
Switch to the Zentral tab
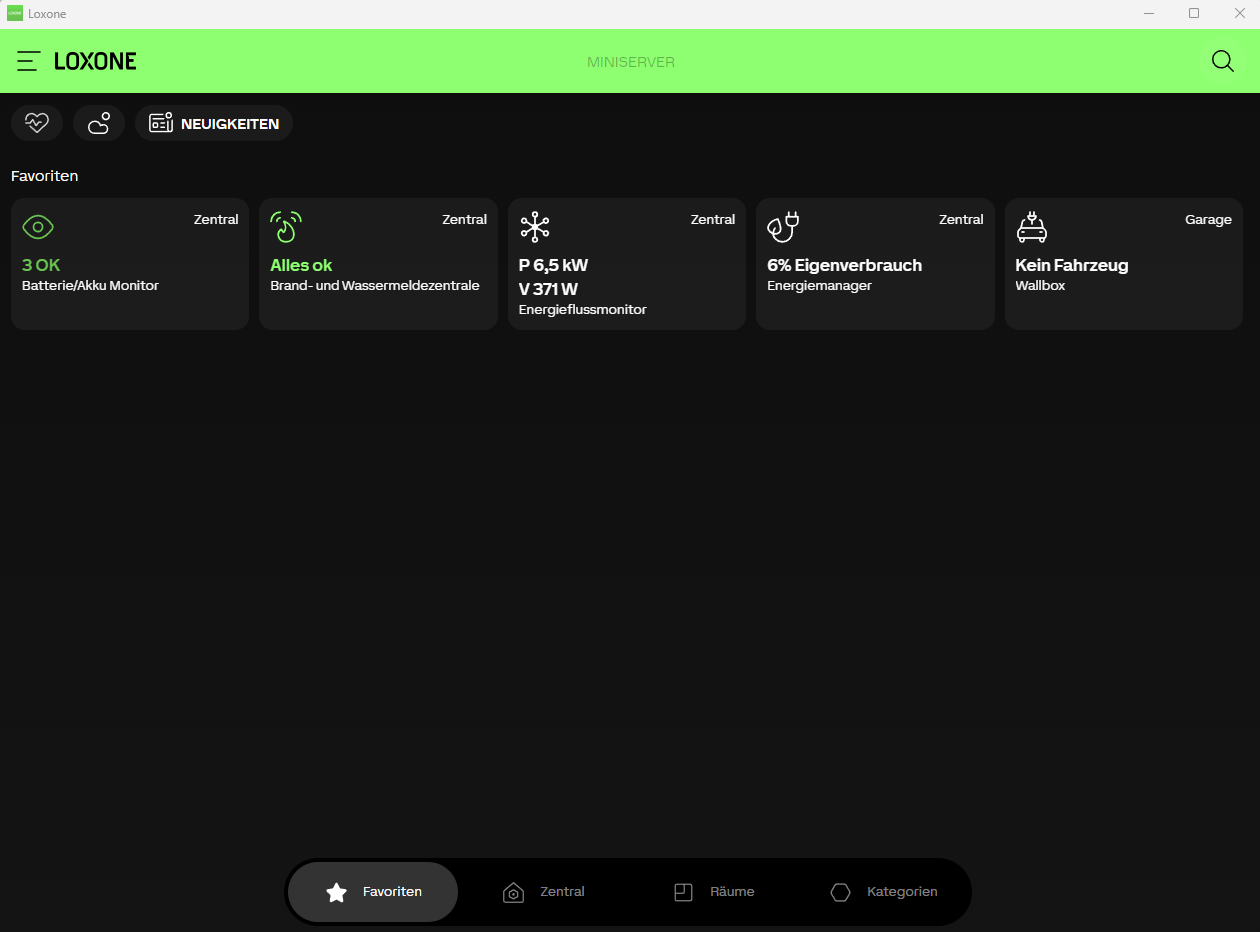543,892
